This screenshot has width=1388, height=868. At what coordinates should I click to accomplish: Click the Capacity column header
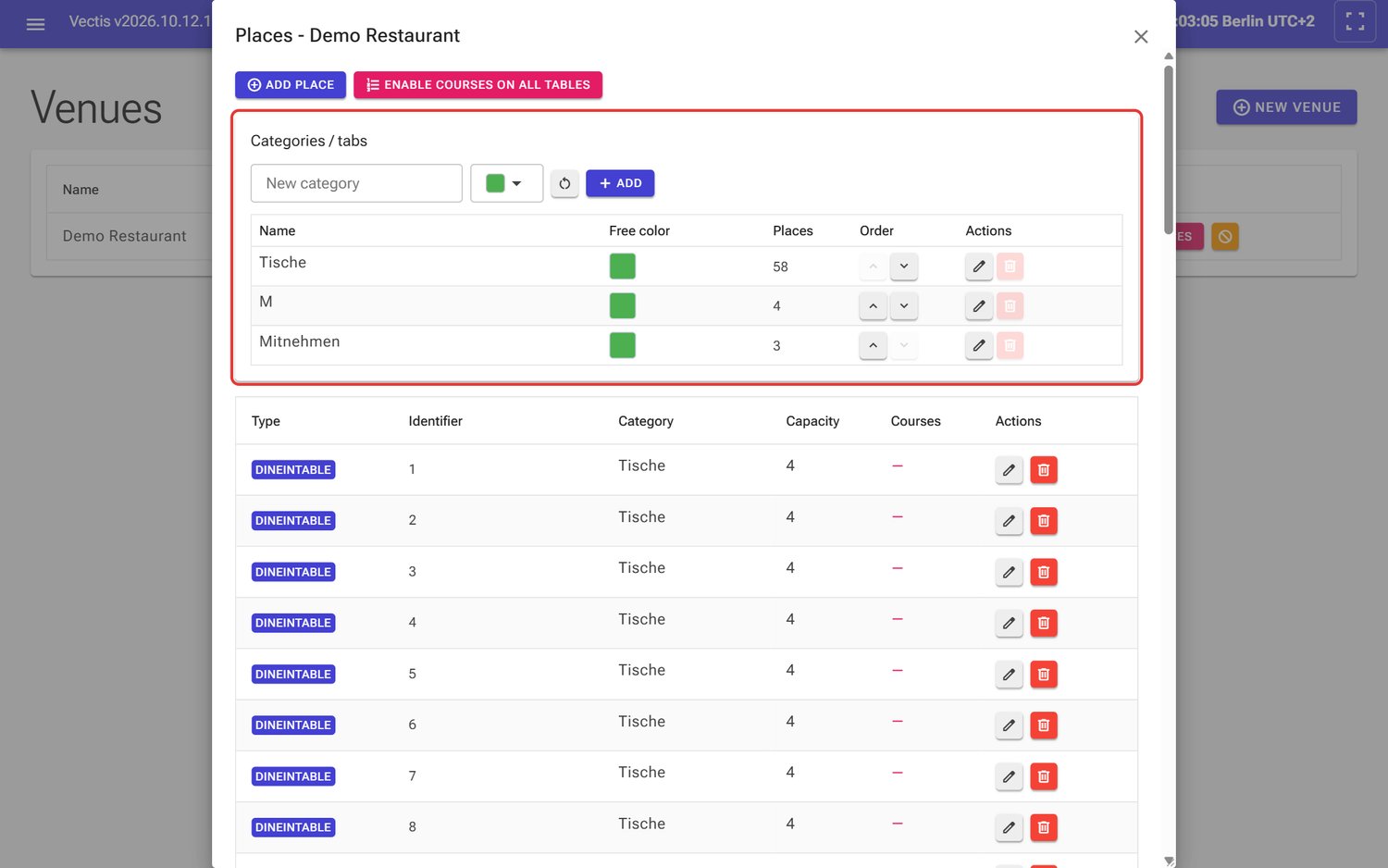tap(812, 421)
